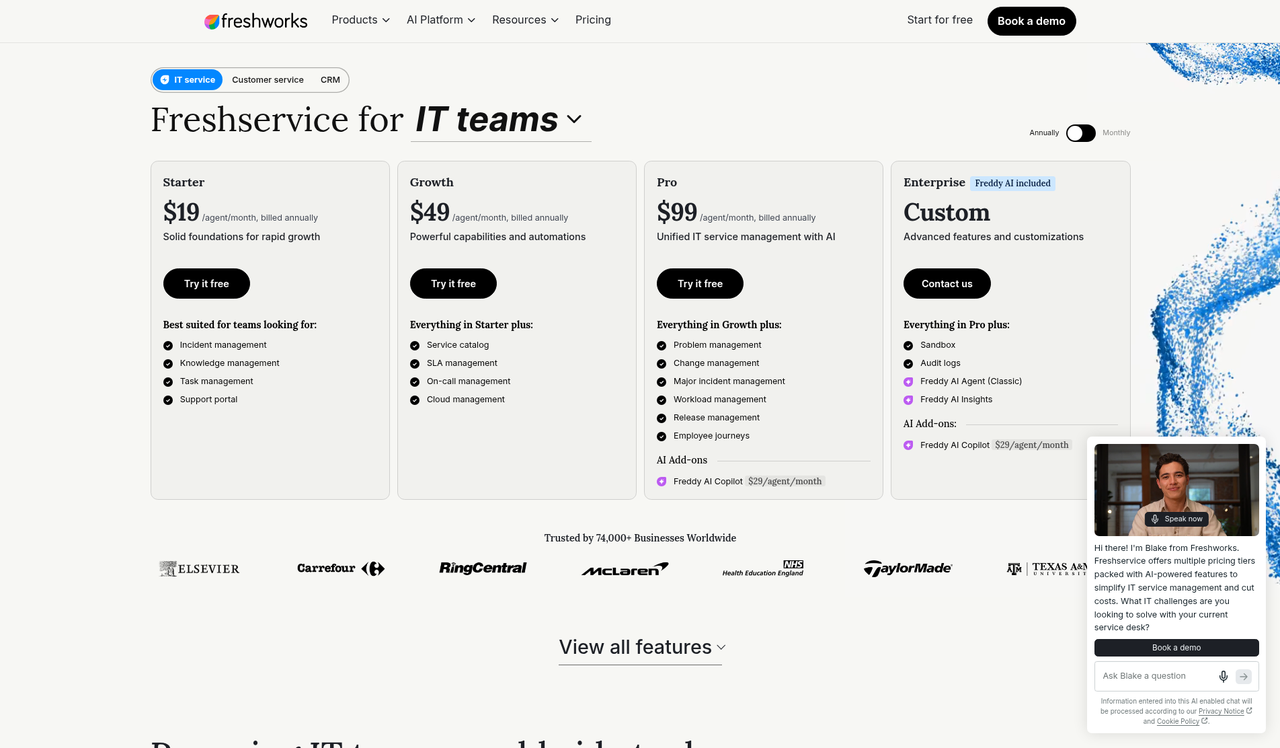
Task: Toggle billing between Annually and Monthly
Action: click(x=1081, y=133)
